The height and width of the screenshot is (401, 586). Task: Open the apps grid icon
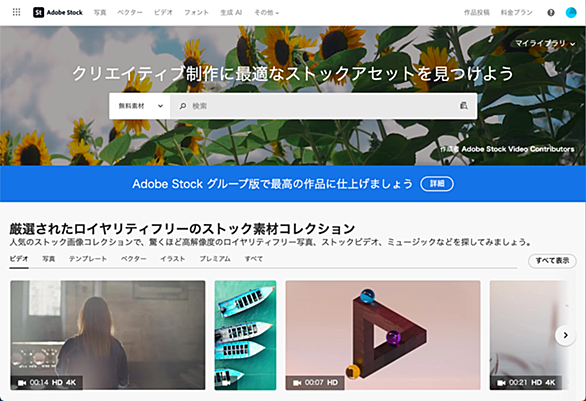(16, 12)
